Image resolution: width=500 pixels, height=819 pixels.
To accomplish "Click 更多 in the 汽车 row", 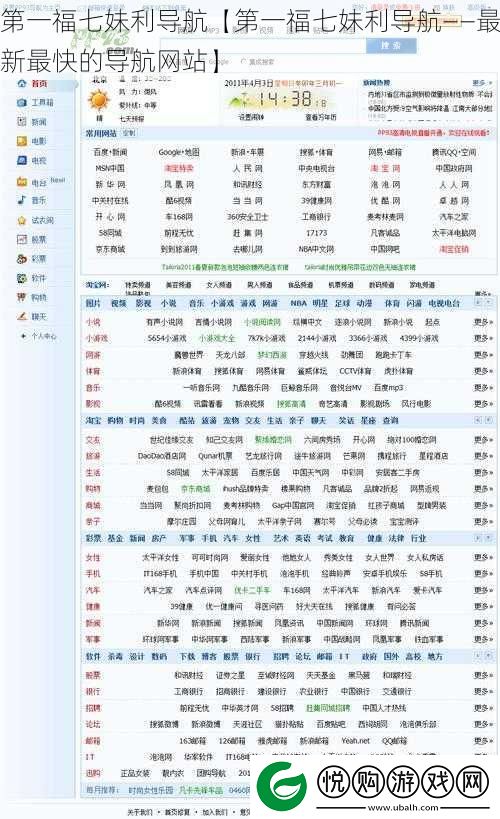I will point(483,590).
